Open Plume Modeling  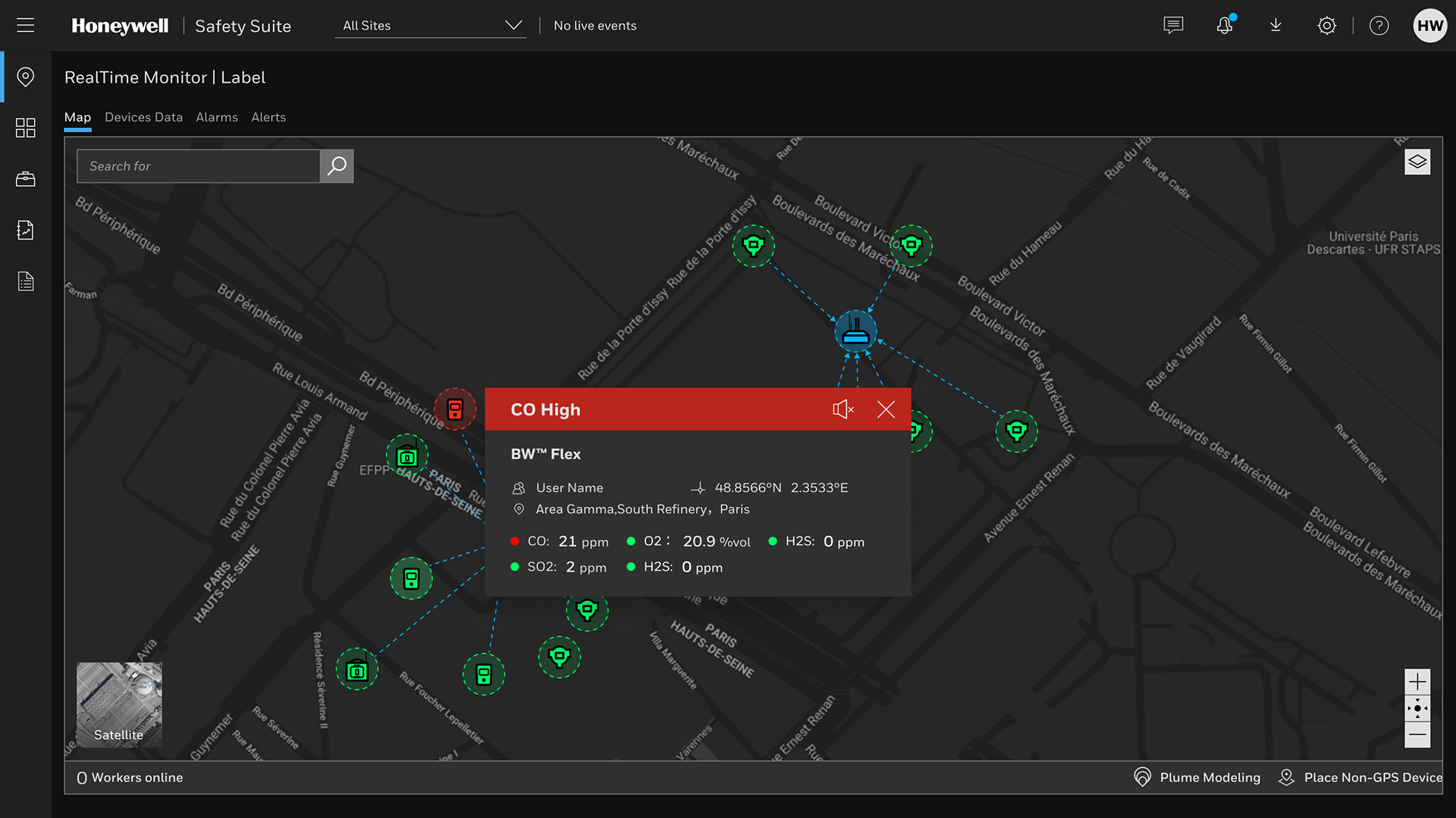pos(1197,777)
